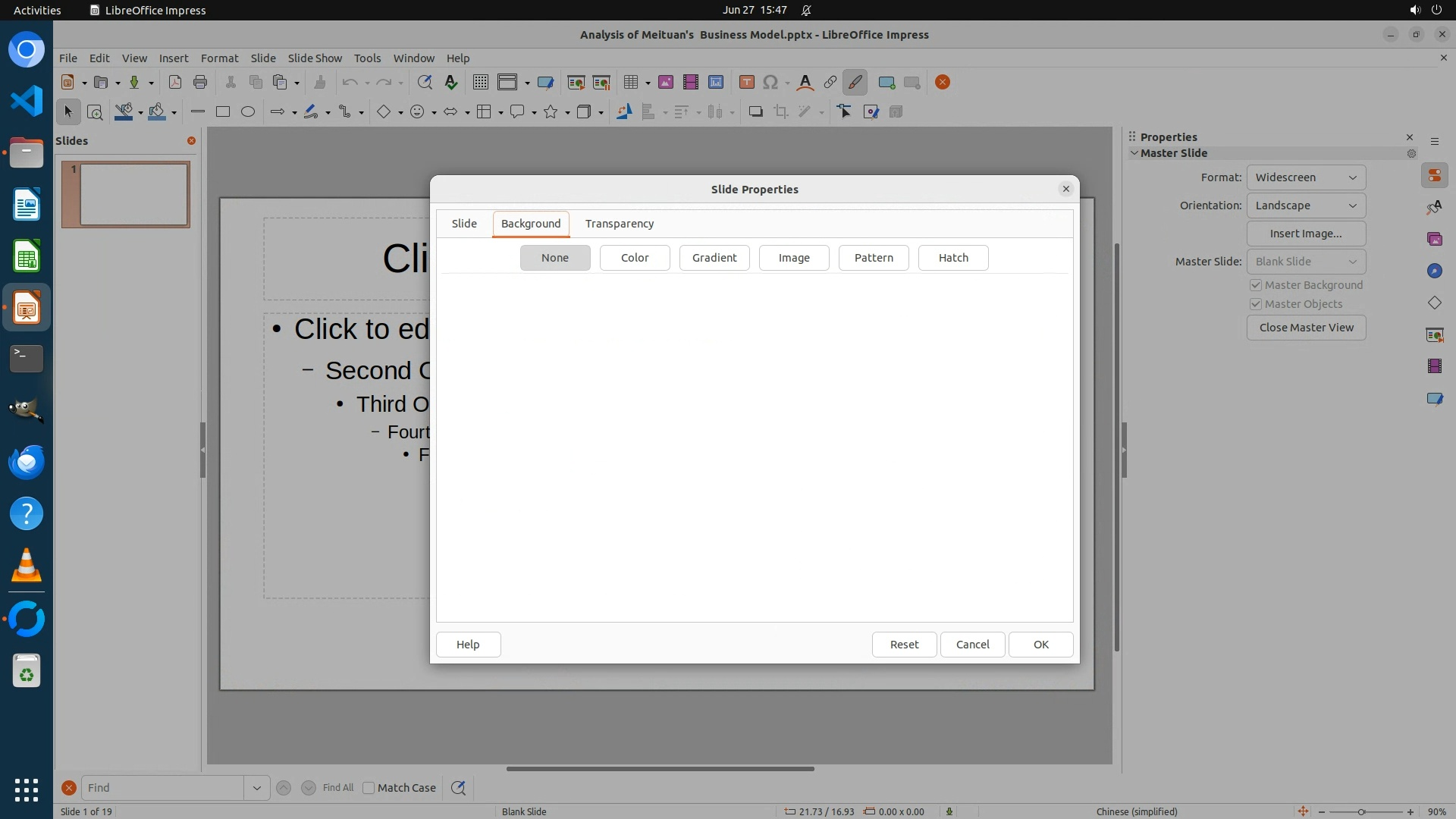Choose the Gradient background option
Viewport: 1456px width, 819px height.
click(714, 258)
